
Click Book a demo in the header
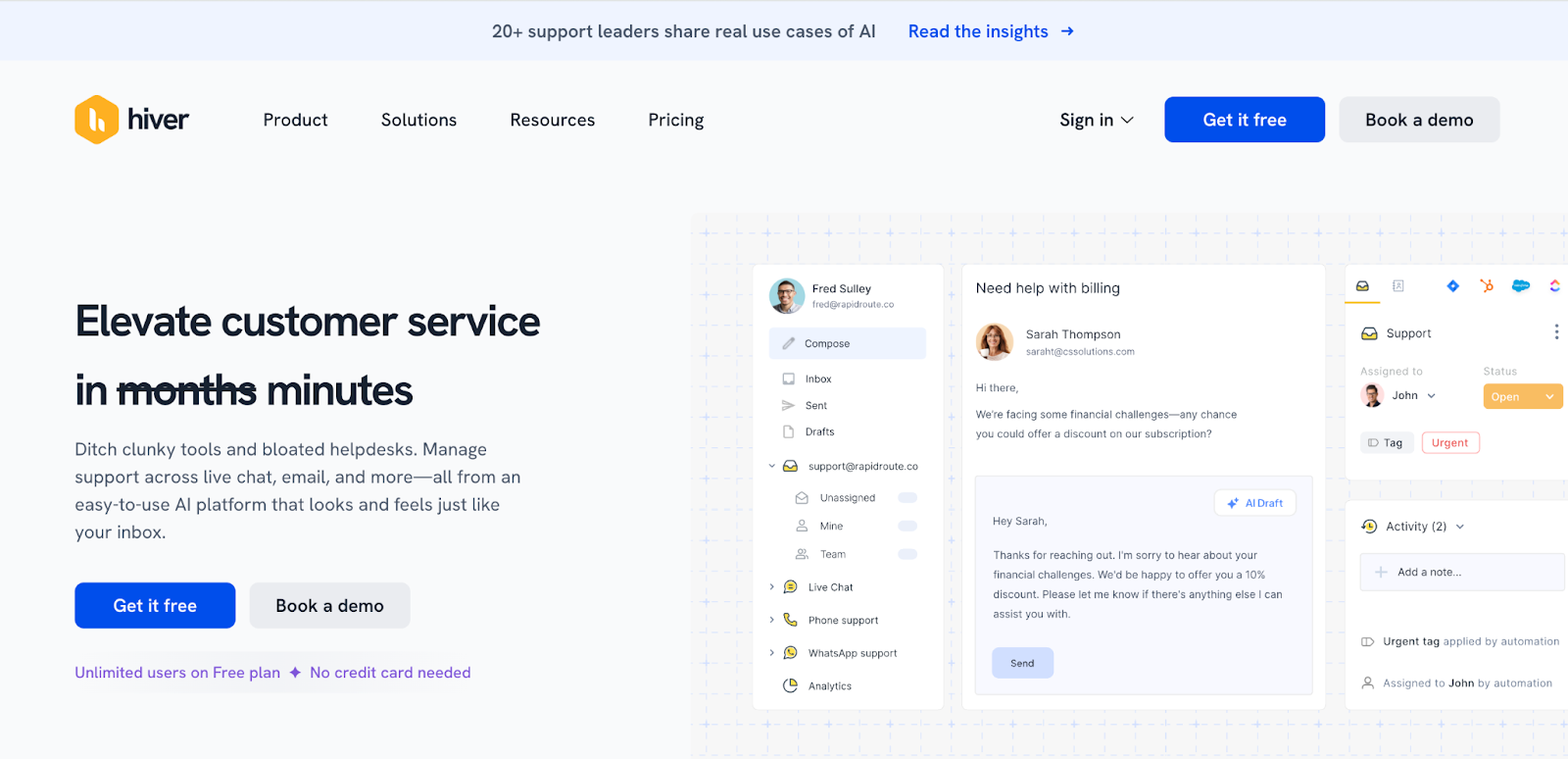pyautogui.click(x=1419, y=120)
